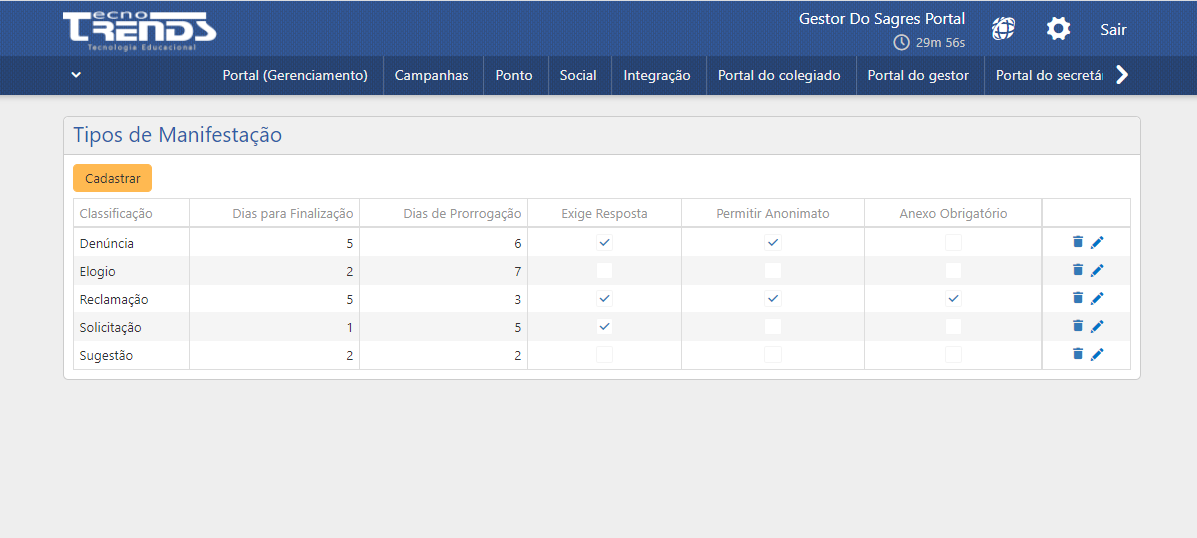The image size is (1197, 538).
Task: Open edit for Sugestão row
Action: [x=1097, y=354]
